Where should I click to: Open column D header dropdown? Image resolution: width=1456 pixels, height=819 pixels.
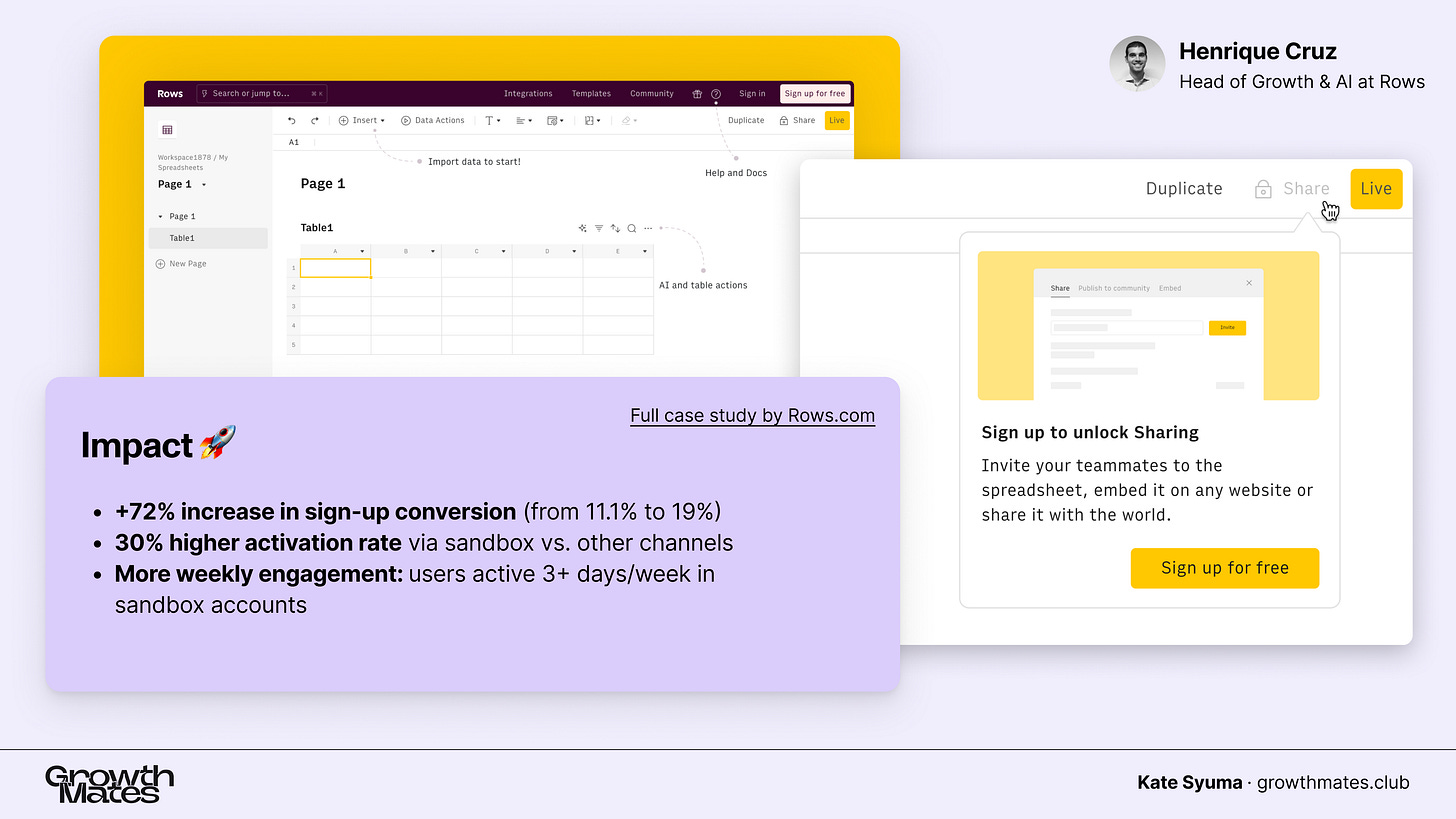coord(575,251)
